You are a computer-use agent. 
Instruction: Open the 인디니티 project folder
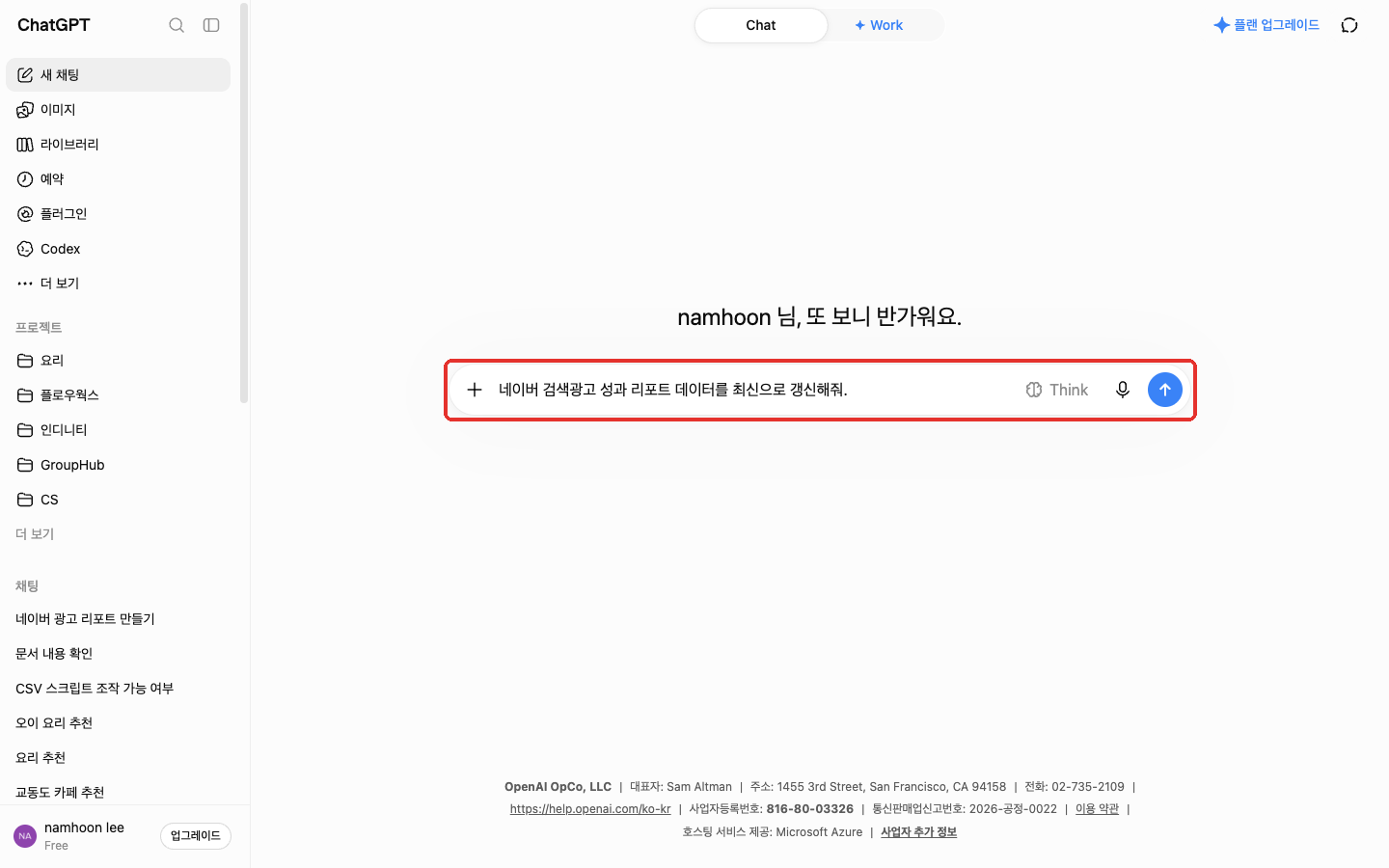(x=118, y=430)
